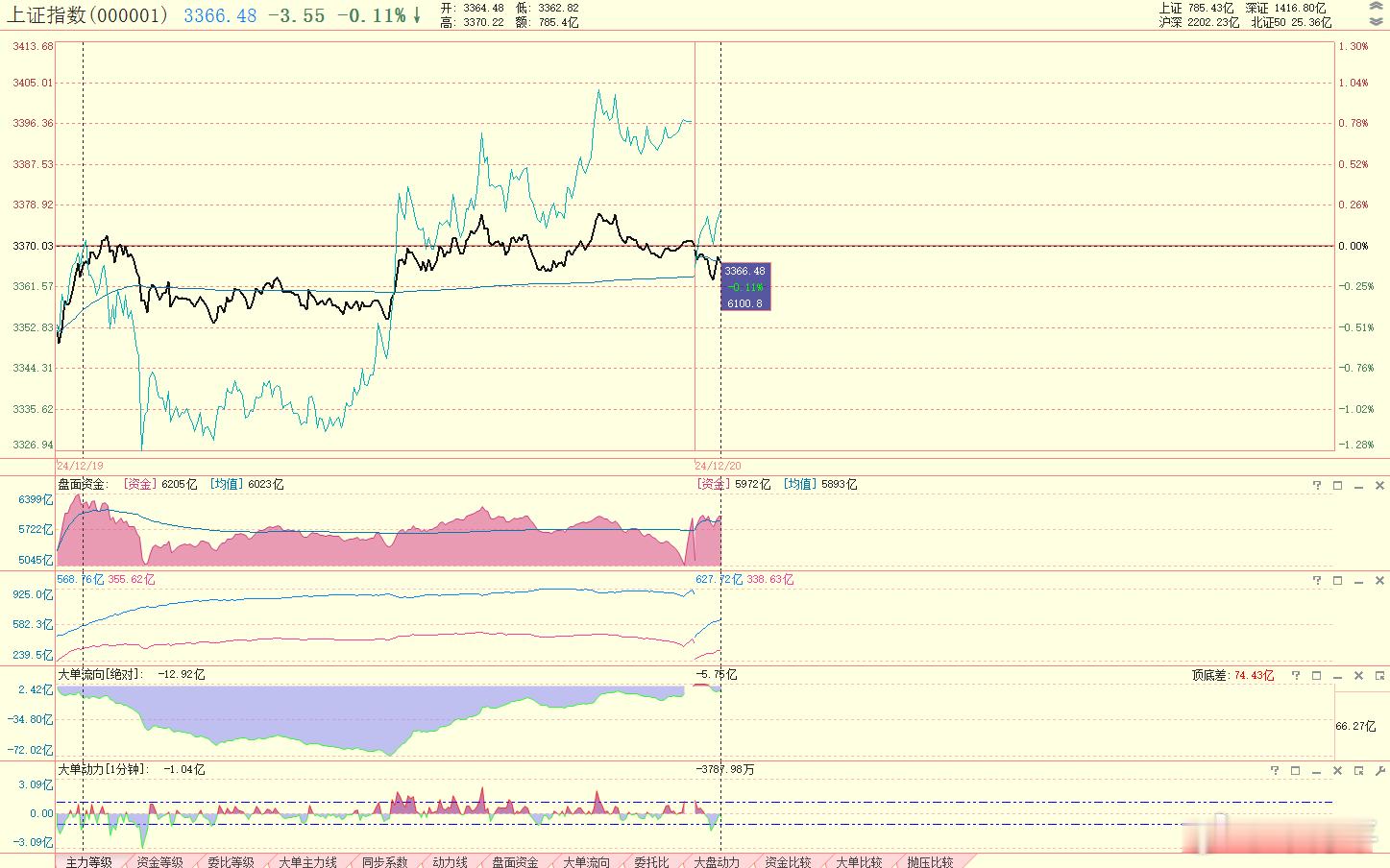1390x868 pixels.
Task: Close the 盘面资金 panel
Action: pyautogui.click(x=1380, y=486)
